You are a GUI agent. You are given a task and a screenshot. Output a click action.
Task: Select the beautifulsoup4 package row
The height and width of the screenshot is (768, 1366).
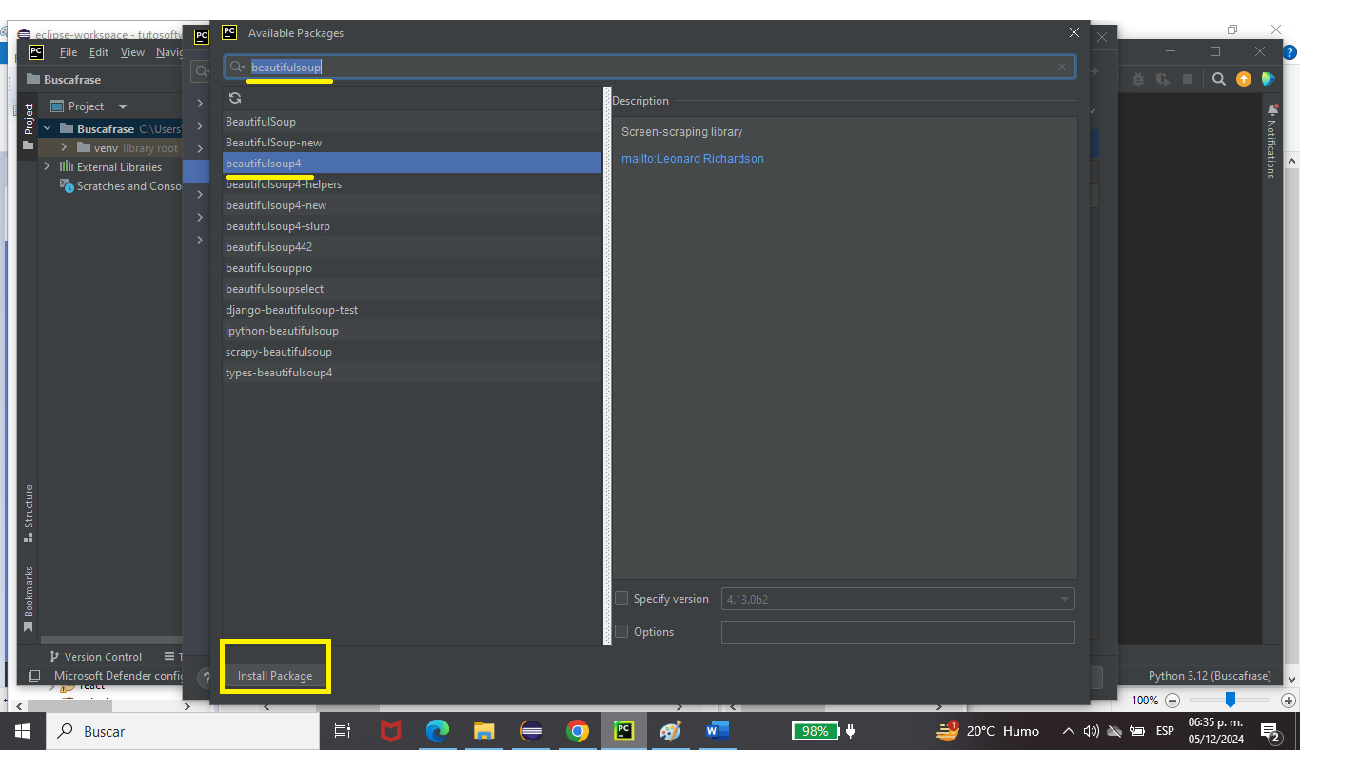[412, 163]
